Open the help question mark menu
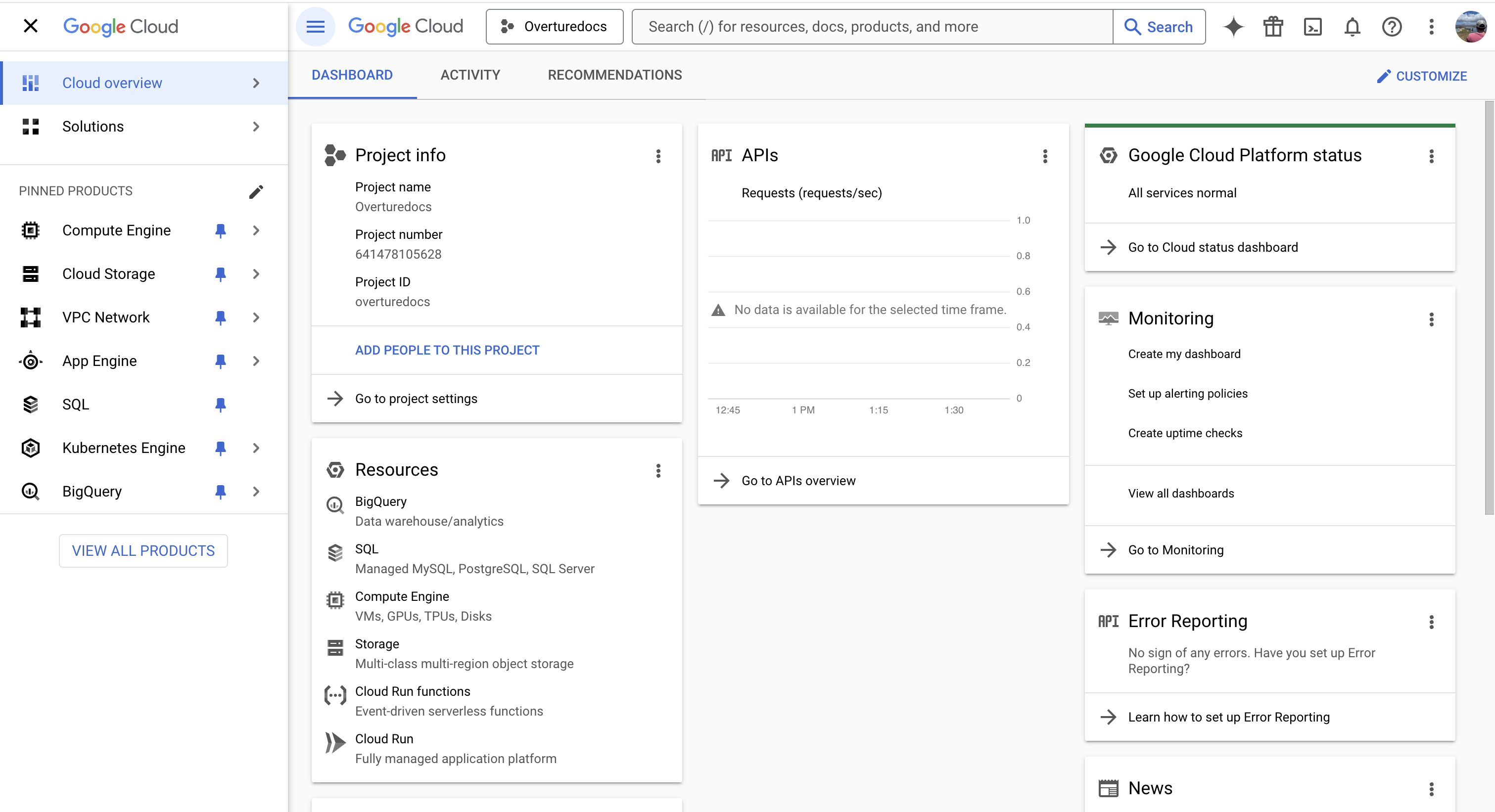The height and width of the screenshot is (812, 1495). (x=1391, y=27)
